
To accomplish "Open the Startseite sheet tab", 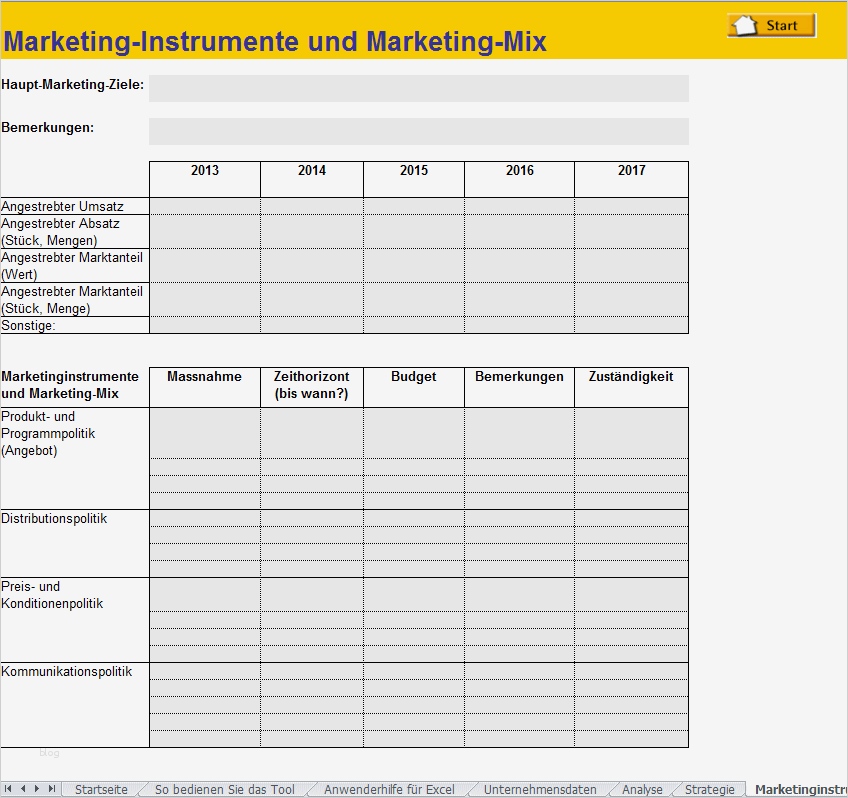I will 101,789.
